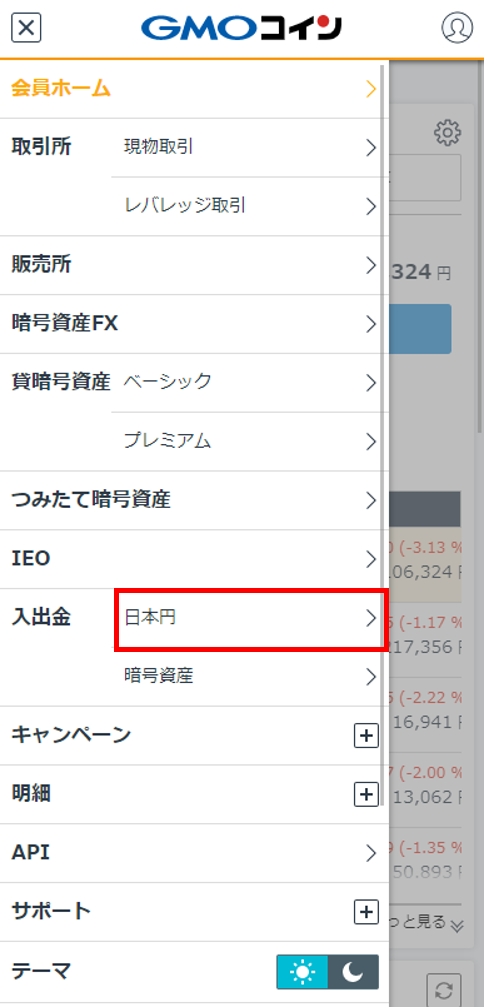Close the side menu with X icon
The image size is (484, 1007).
tap(26, 28)
